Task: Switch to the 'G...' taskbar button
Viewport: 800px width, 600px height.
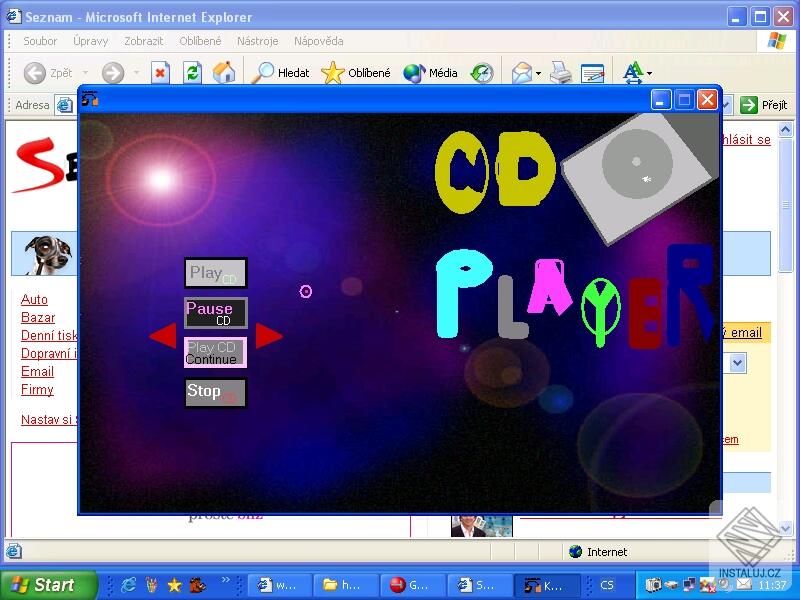Action: coord(412,585)
